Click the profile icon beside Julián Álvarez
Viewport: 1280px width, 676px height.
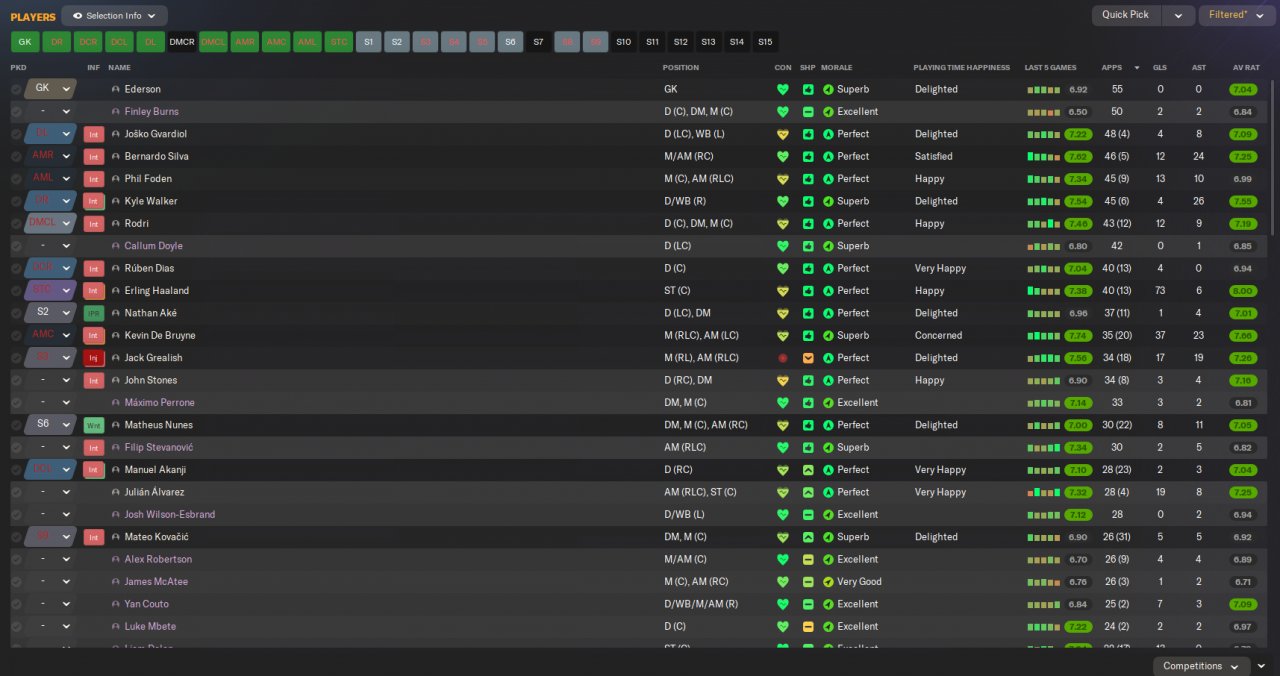pos(116,492)
